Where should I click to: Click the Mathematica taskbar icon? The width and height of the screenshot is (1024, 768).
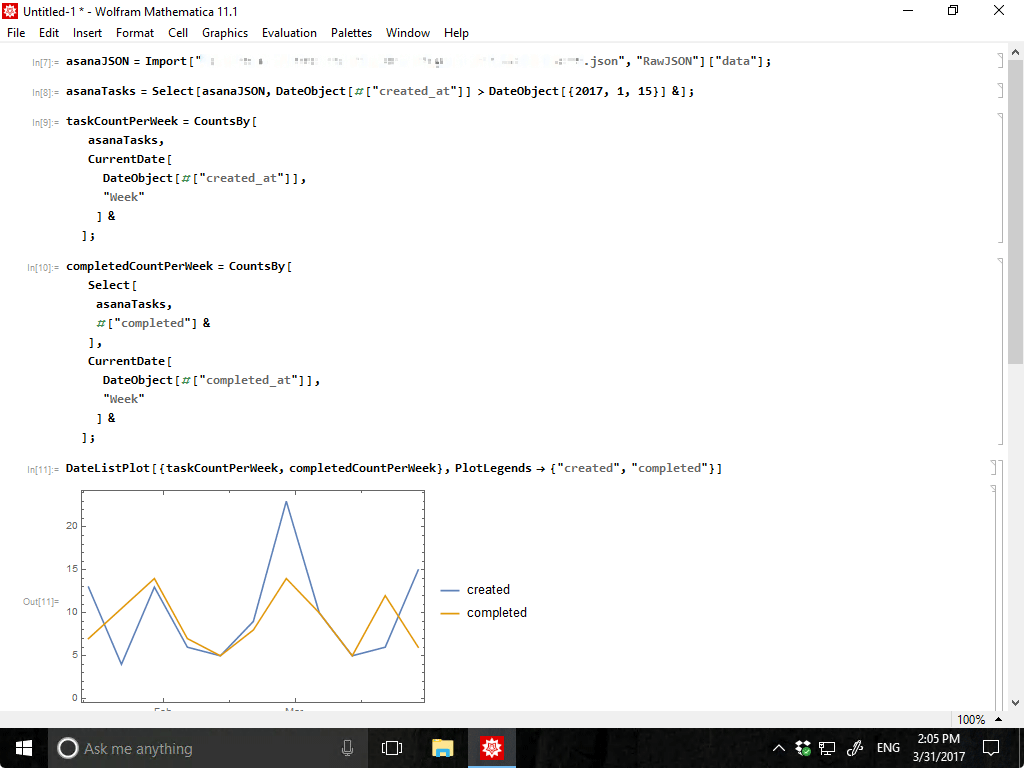tap(491, 748)
